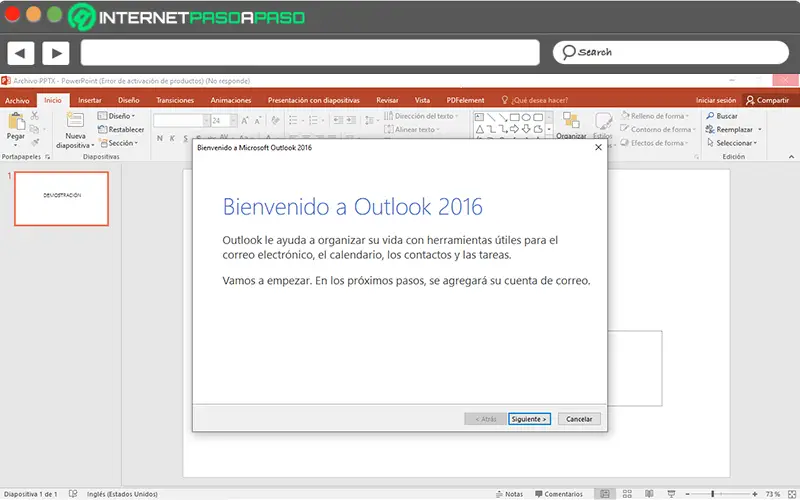Open the Seleccionar dropdown
Image resolution: width=800 pixels, height=500 pixels.
pyautogui.click(x=732, y=143)
